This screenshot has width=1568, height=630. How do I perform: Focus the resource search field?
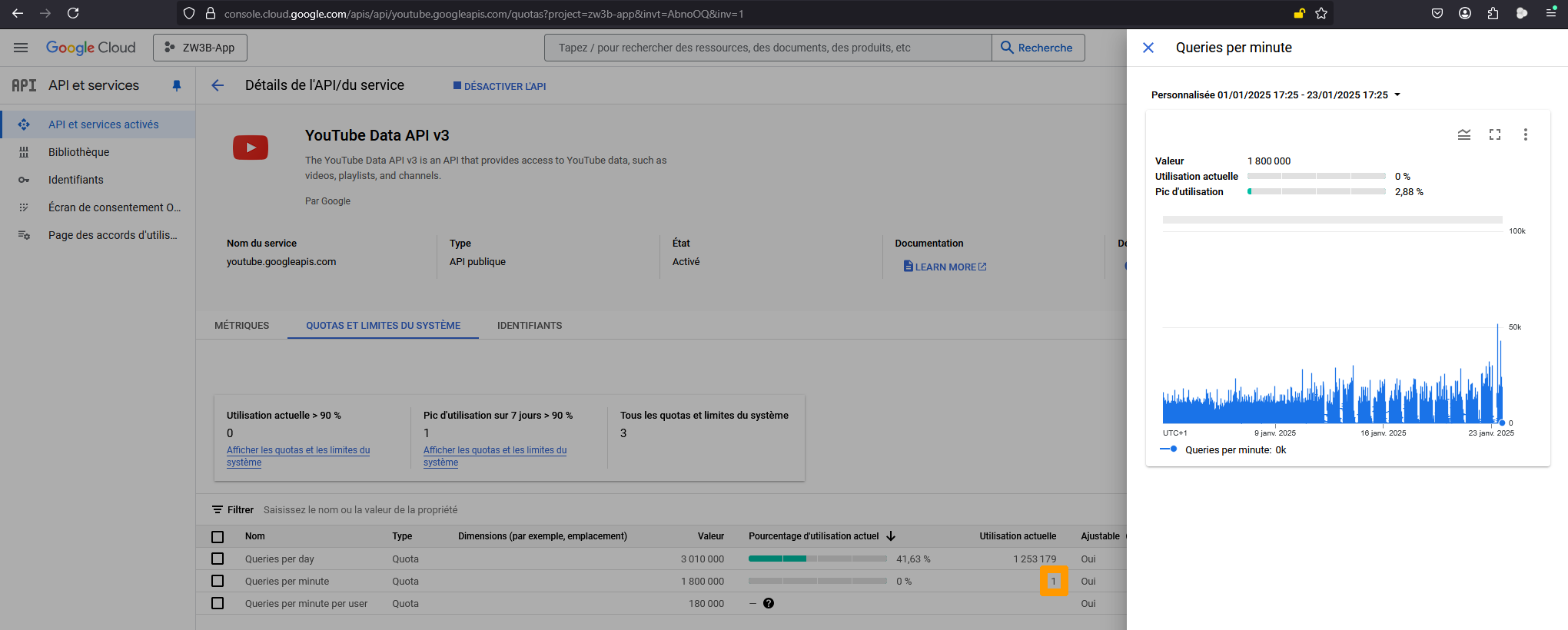[768, 48]
